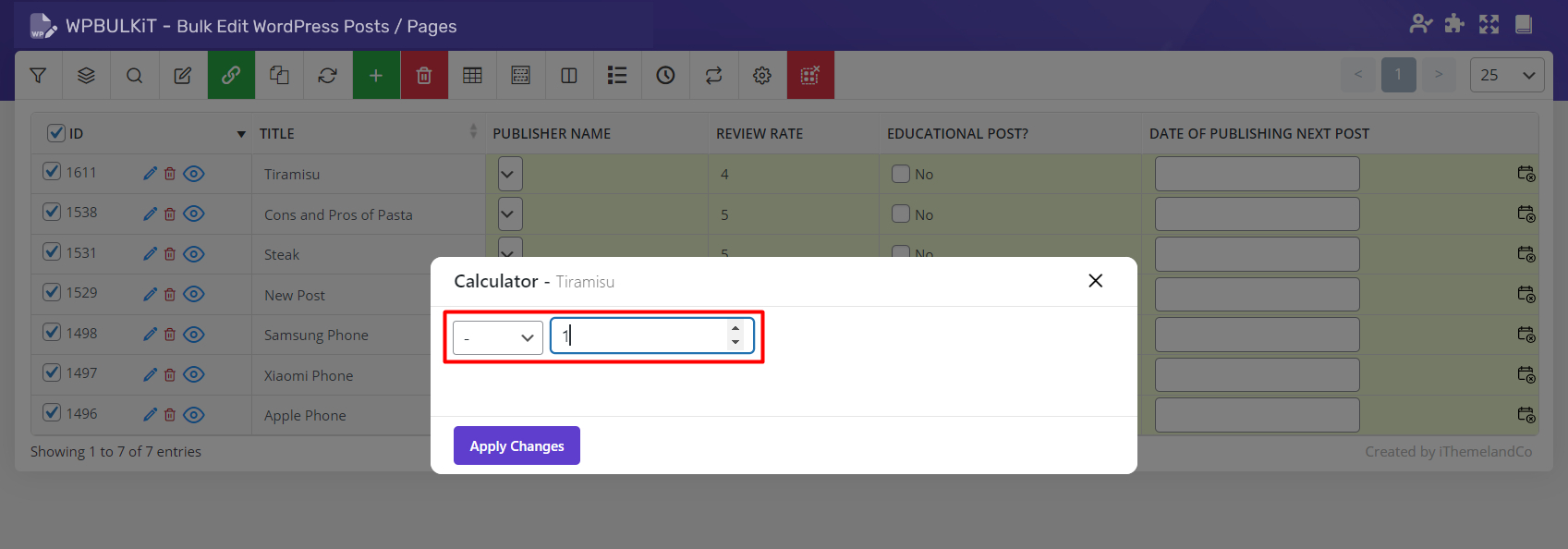Toggle the select-all ID header checkbox
This screenshot has height=549, width=1568.
coord(56,133)
